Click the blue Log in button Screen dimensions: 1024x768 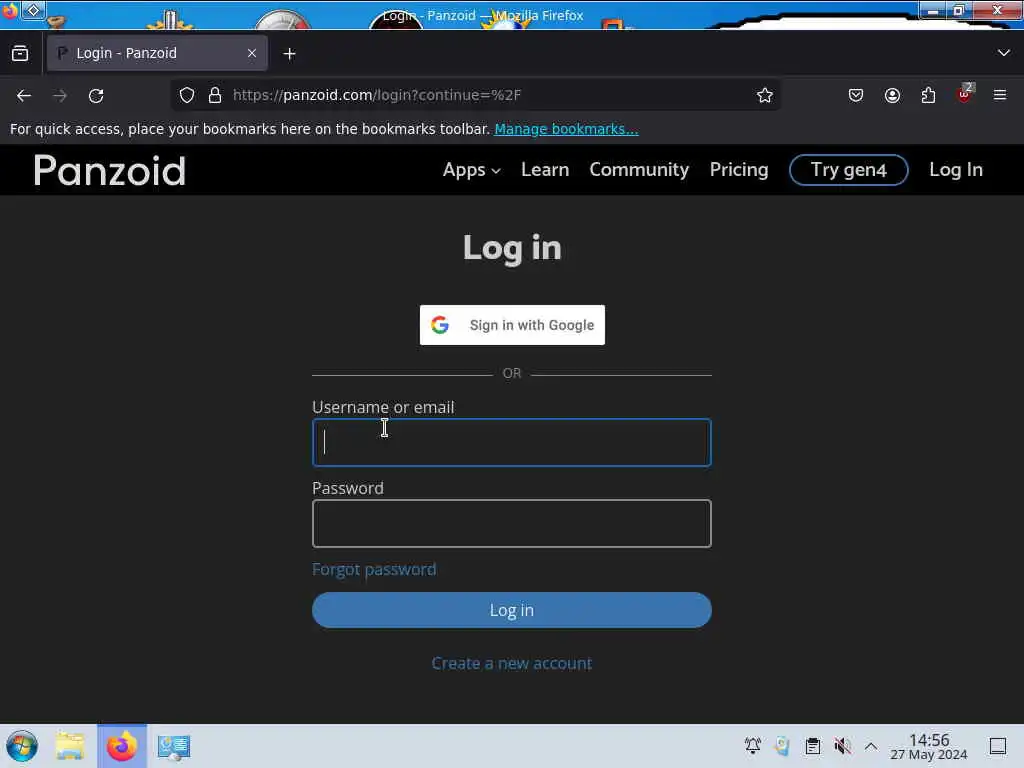pos(511,610)
